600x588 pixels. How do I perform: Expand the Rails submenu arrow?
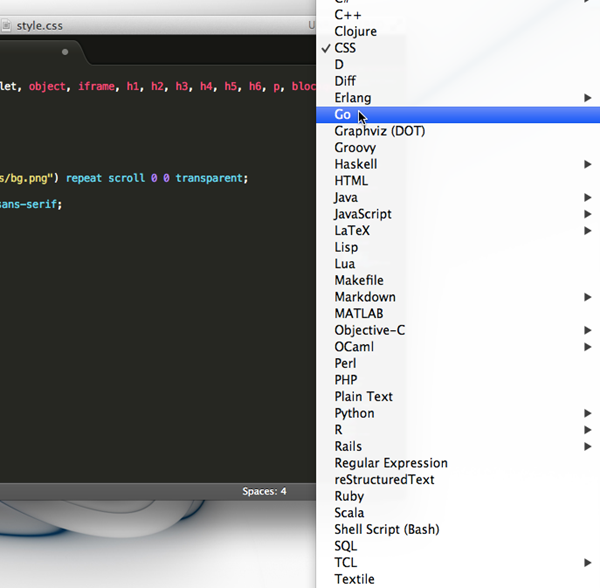click(x=587, y=446)
